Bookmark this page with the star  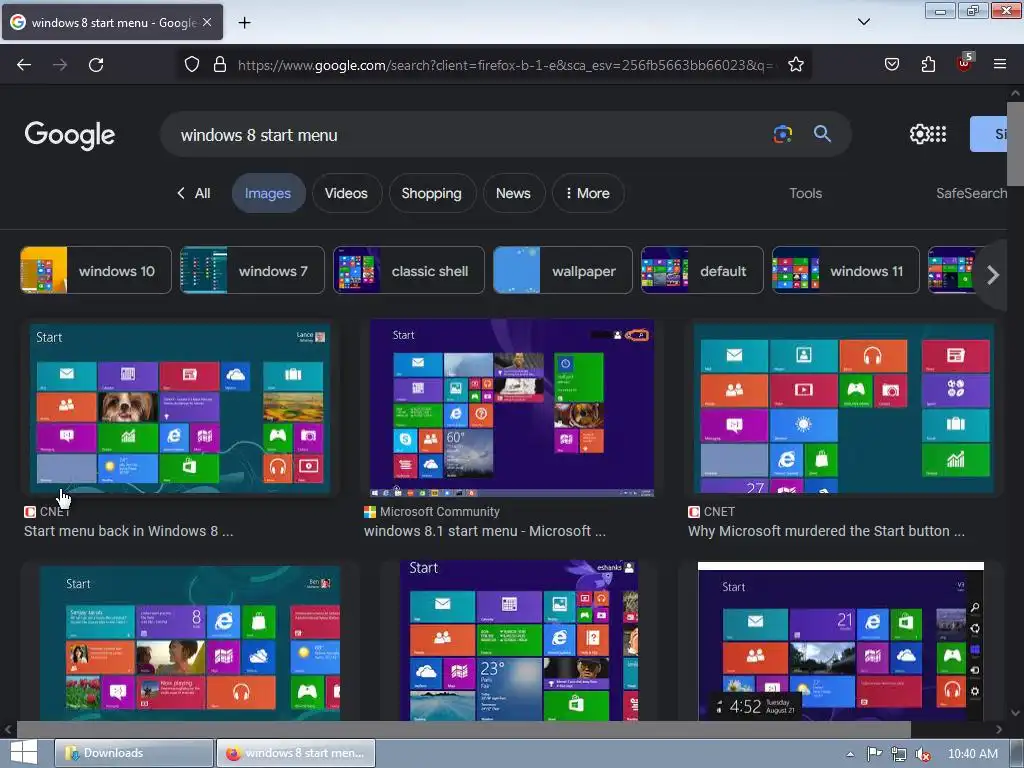click(x=795, y=65)
